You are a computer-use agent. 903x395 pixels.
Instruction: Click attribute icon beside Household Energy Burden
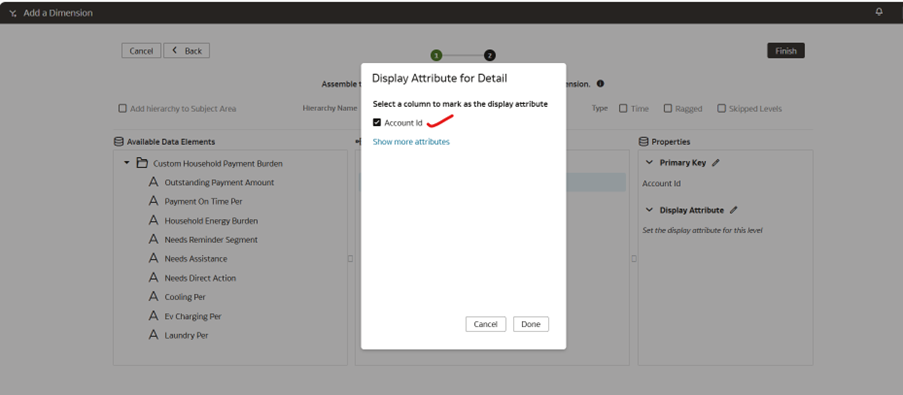pyautogui.click(x=153, y=220)
